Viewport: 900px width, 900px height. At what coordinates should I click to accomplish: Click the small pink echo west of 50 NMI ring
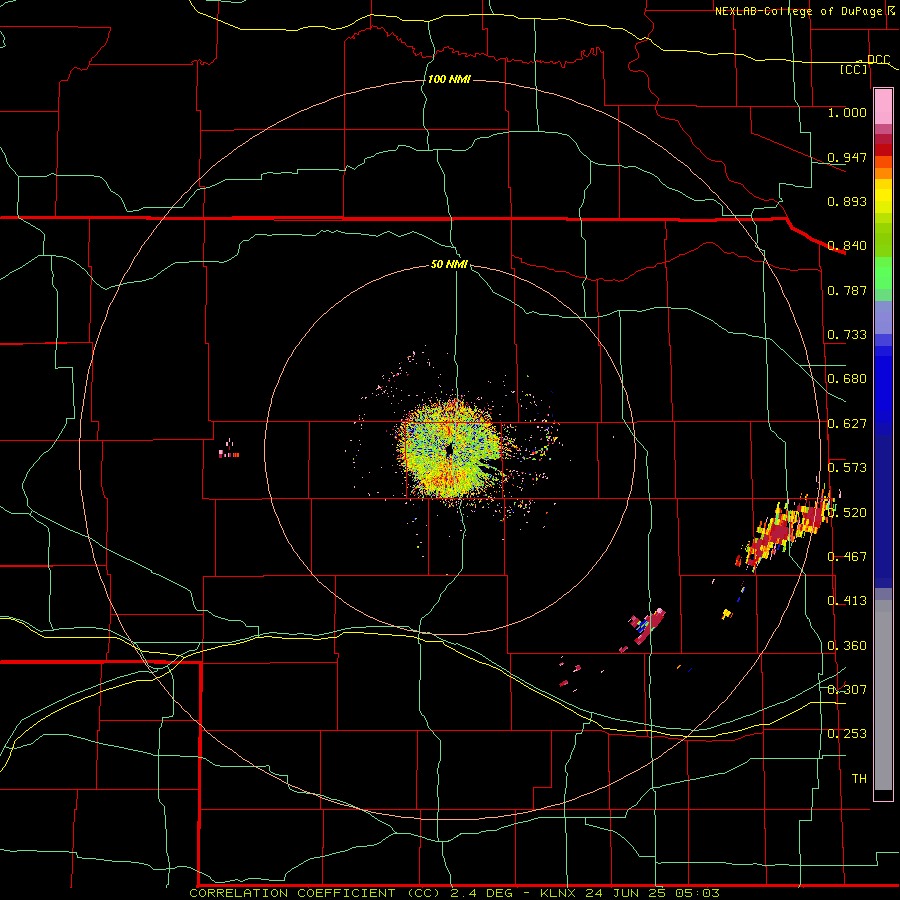(228, 449)
